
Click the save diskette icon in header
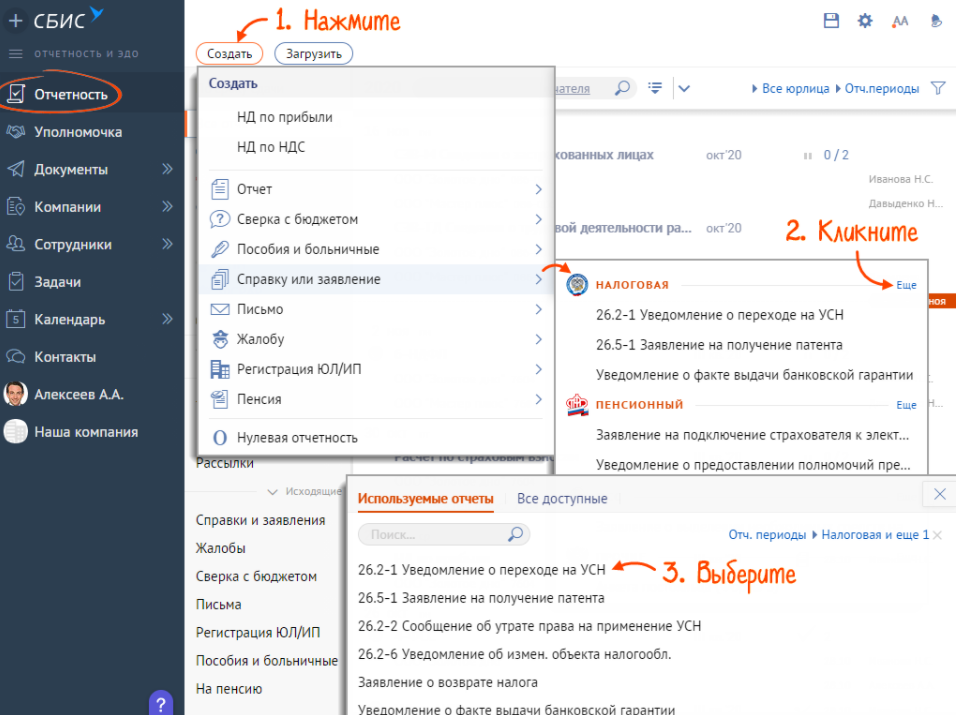click(x=831, y=21)
